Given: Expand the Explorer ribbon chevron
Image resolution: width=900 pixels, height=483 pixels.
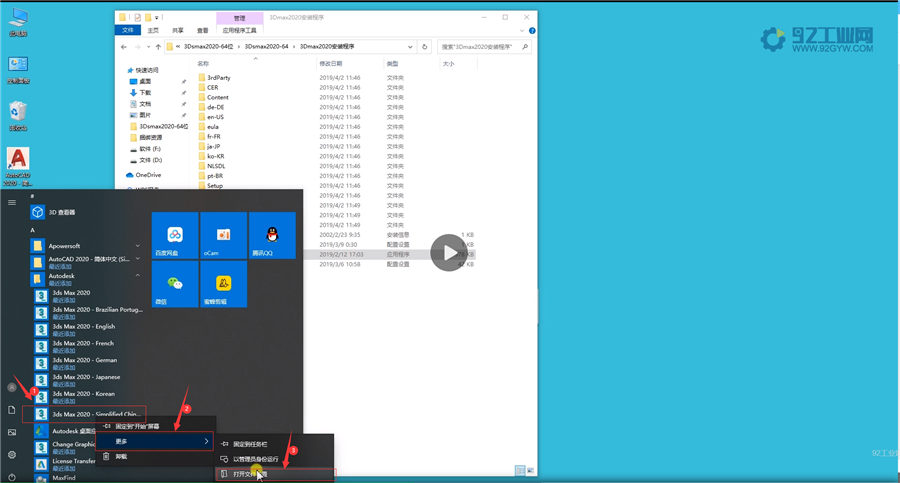Looking at the screenshot, I should pyautogui.click(x=522, y=30).
